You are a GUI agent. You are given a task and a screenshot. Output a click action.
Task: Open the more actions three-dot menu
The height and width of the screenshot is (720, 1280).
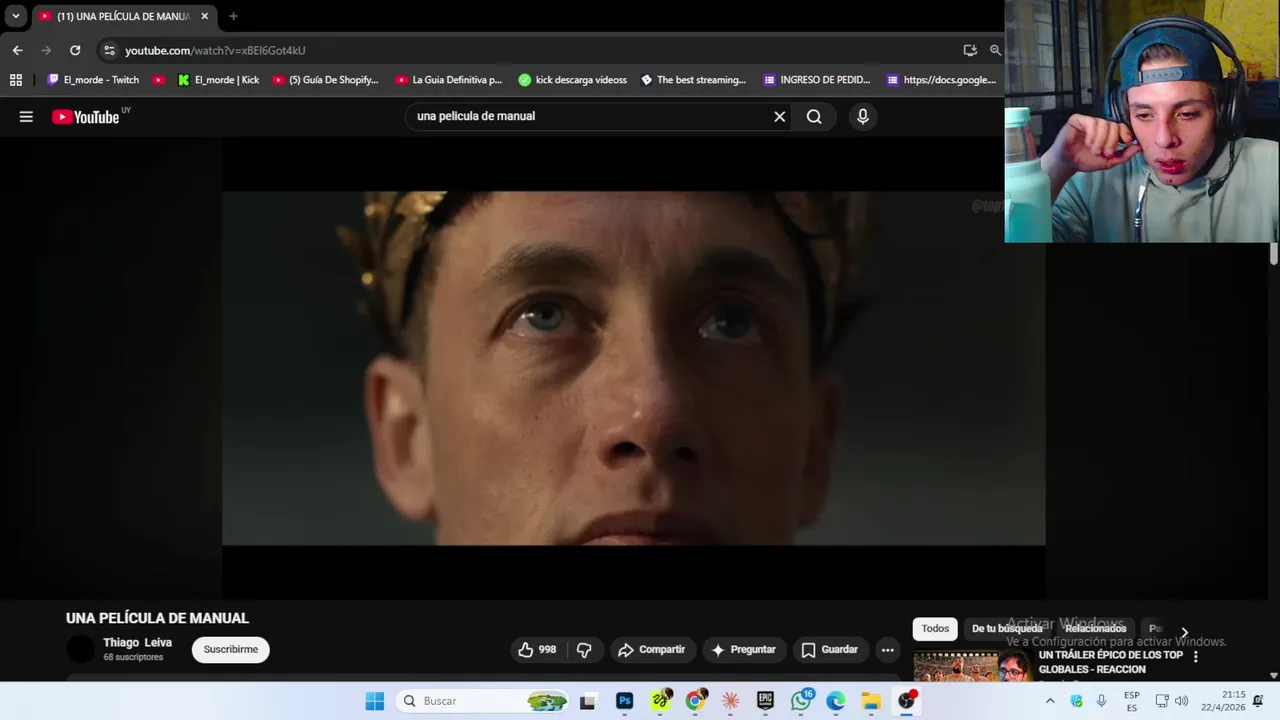tap(887, 650)
